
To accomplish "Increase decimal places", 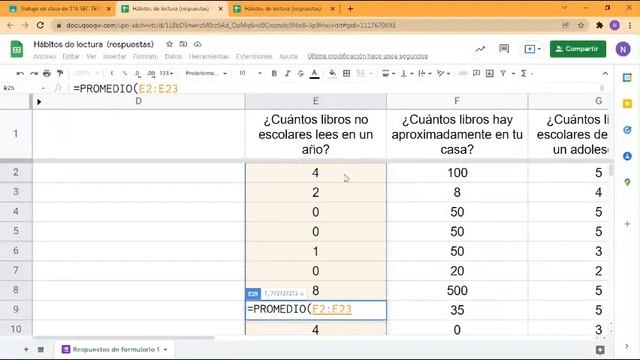I will [x=151, y=73].
